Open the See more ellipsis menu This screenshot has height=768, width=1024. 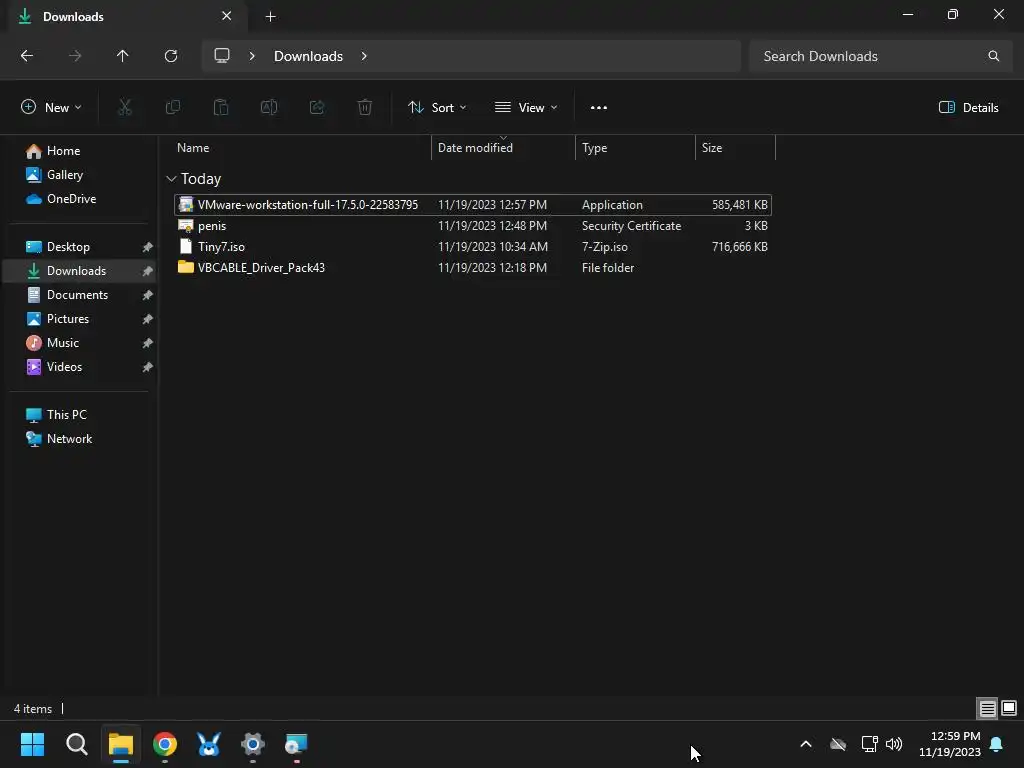(x=599, y=108)
